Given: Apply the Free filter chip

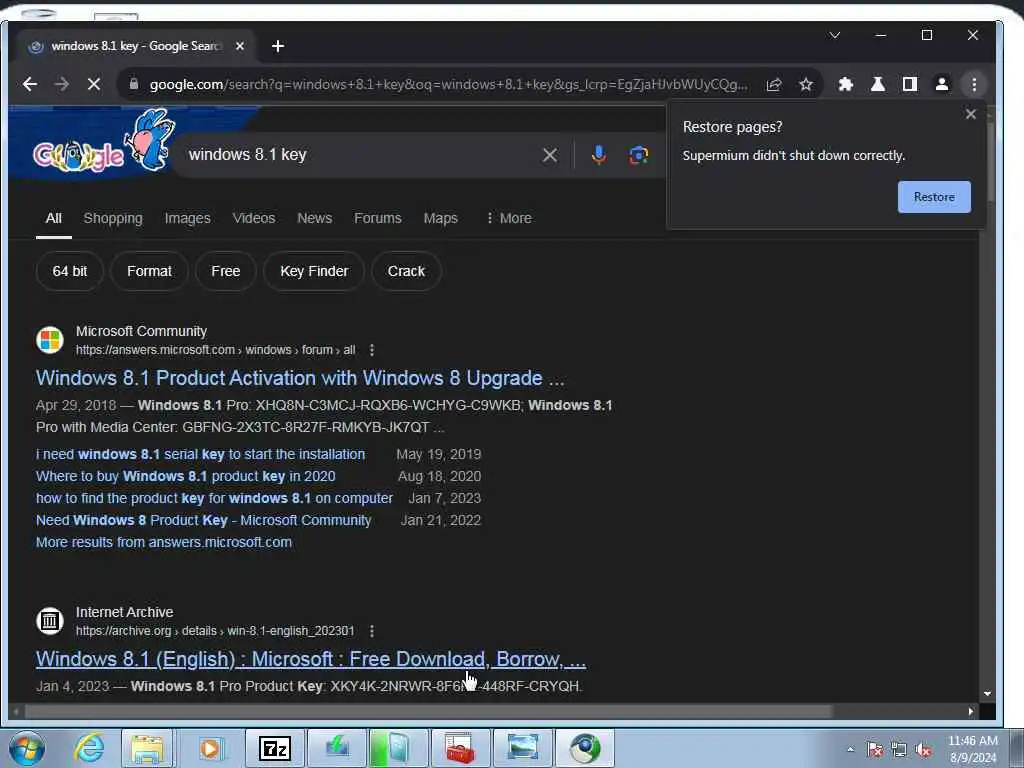Looking at the screenshot, I should click(226, 271).
